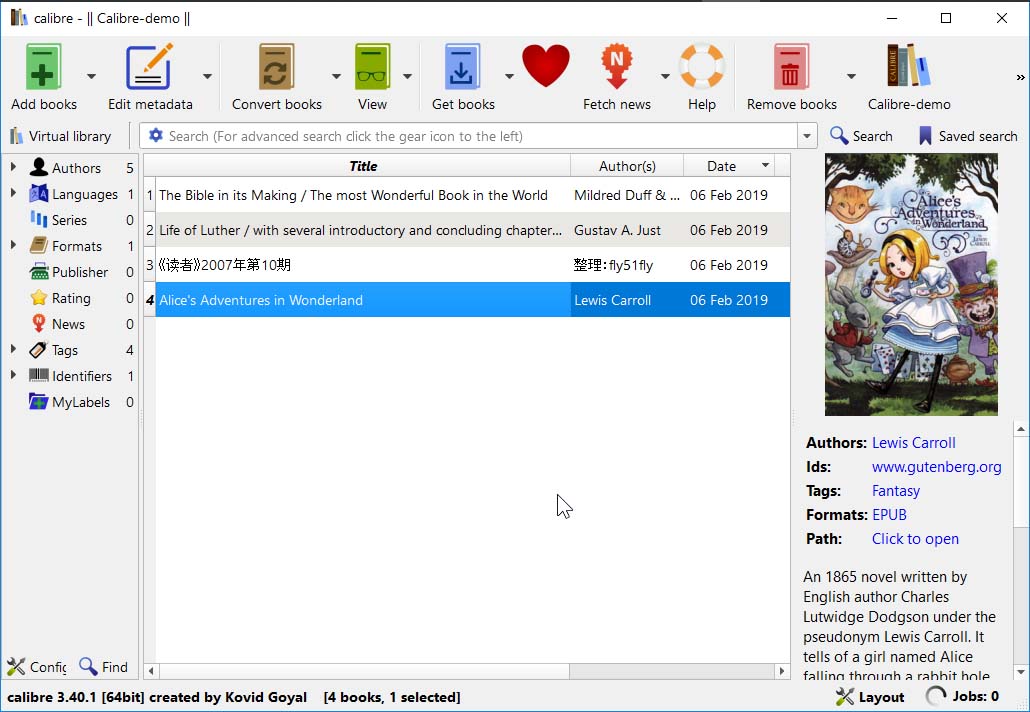
Task: Show more toolbar items chevron
Action: click(1020, 78)
